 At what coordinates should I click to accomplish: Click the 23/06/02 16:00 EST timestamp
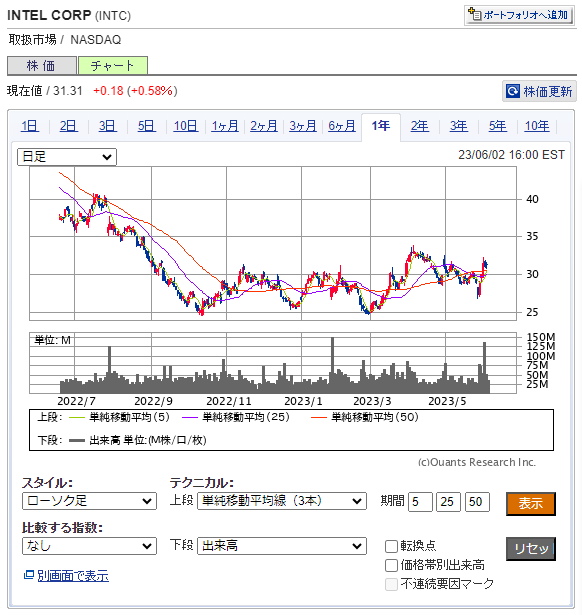pos(511,155)
